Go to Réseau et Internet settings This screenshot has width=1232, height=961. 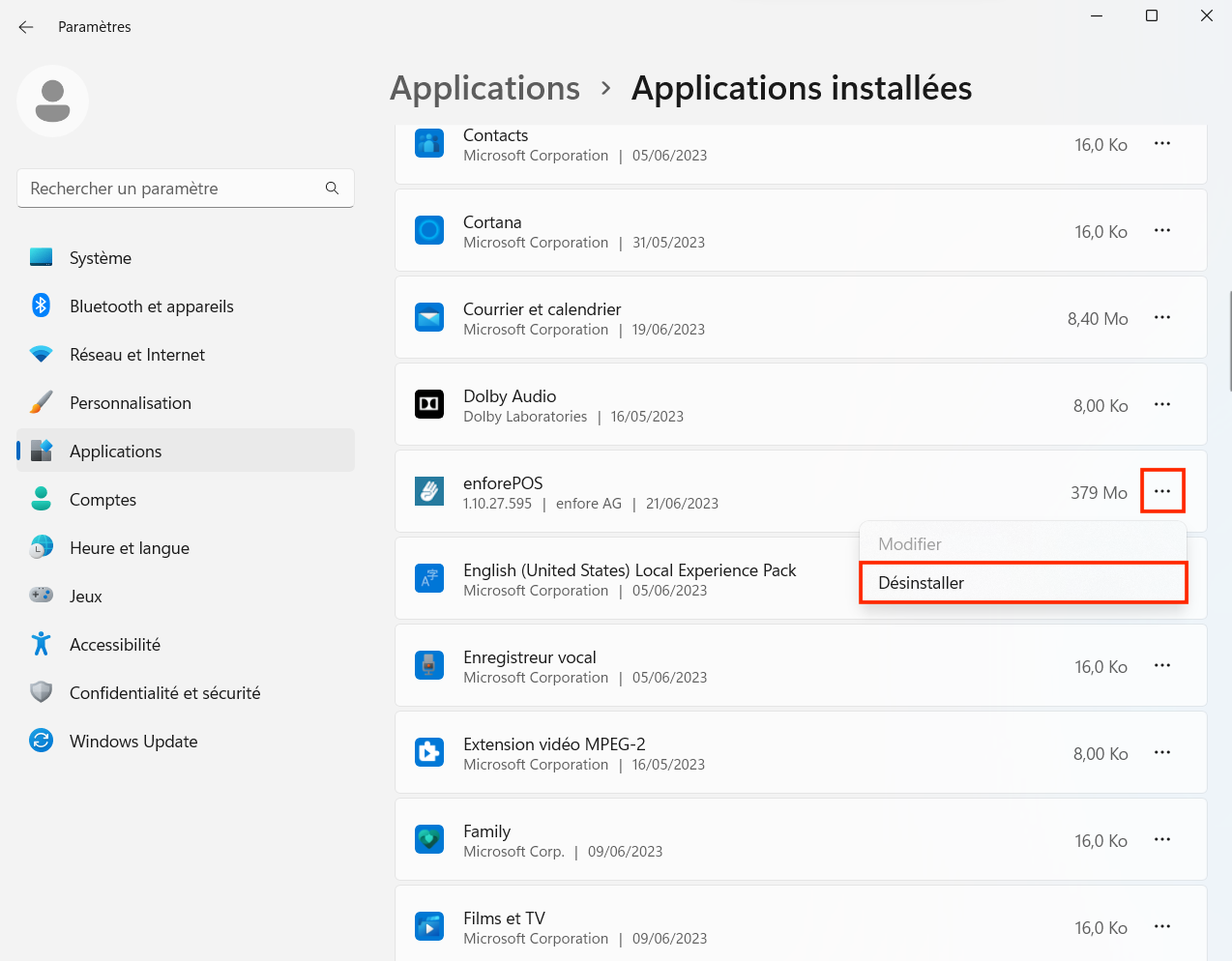186,354
